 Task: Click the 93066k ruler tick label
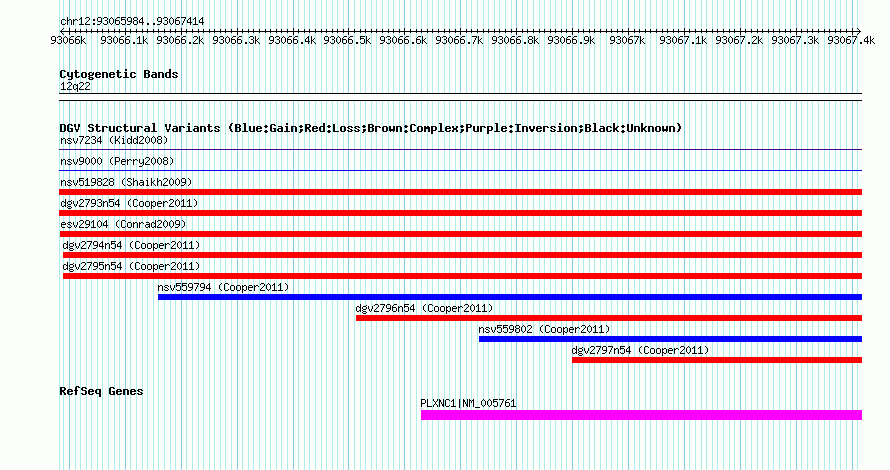tap(68, 40)
